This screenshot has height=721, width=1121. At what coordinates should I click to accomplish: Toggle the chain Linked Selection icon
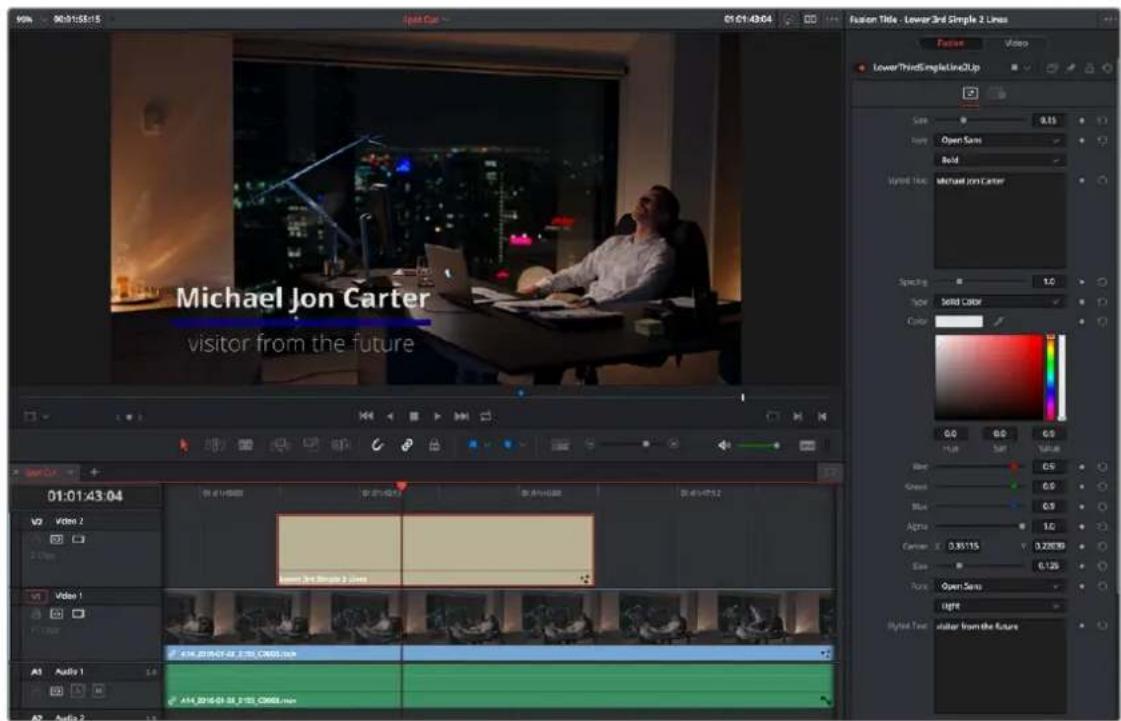click(x=407, y=445)
